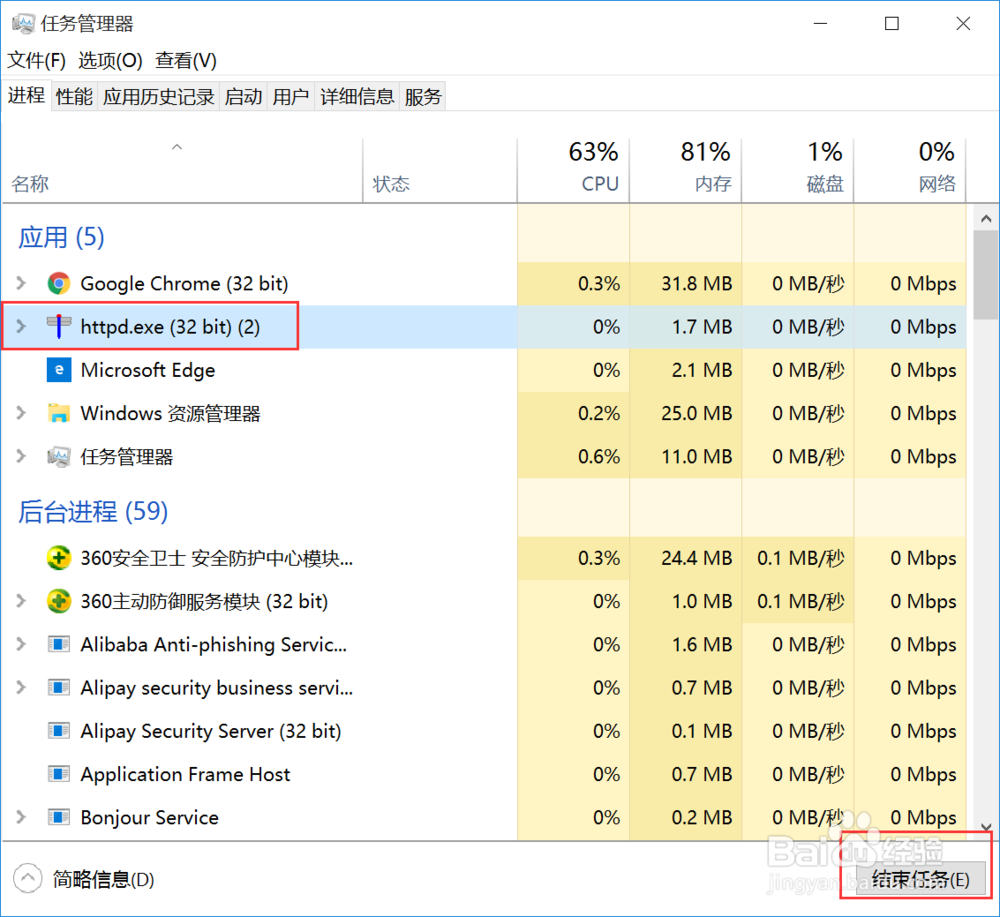Select the Alipay Security Server (32 bit) name

(210, 731)
